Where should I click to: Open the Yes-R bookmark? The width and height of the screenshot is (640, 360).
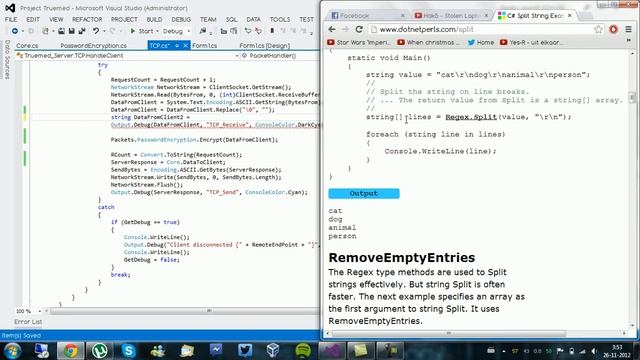point(531,42)
